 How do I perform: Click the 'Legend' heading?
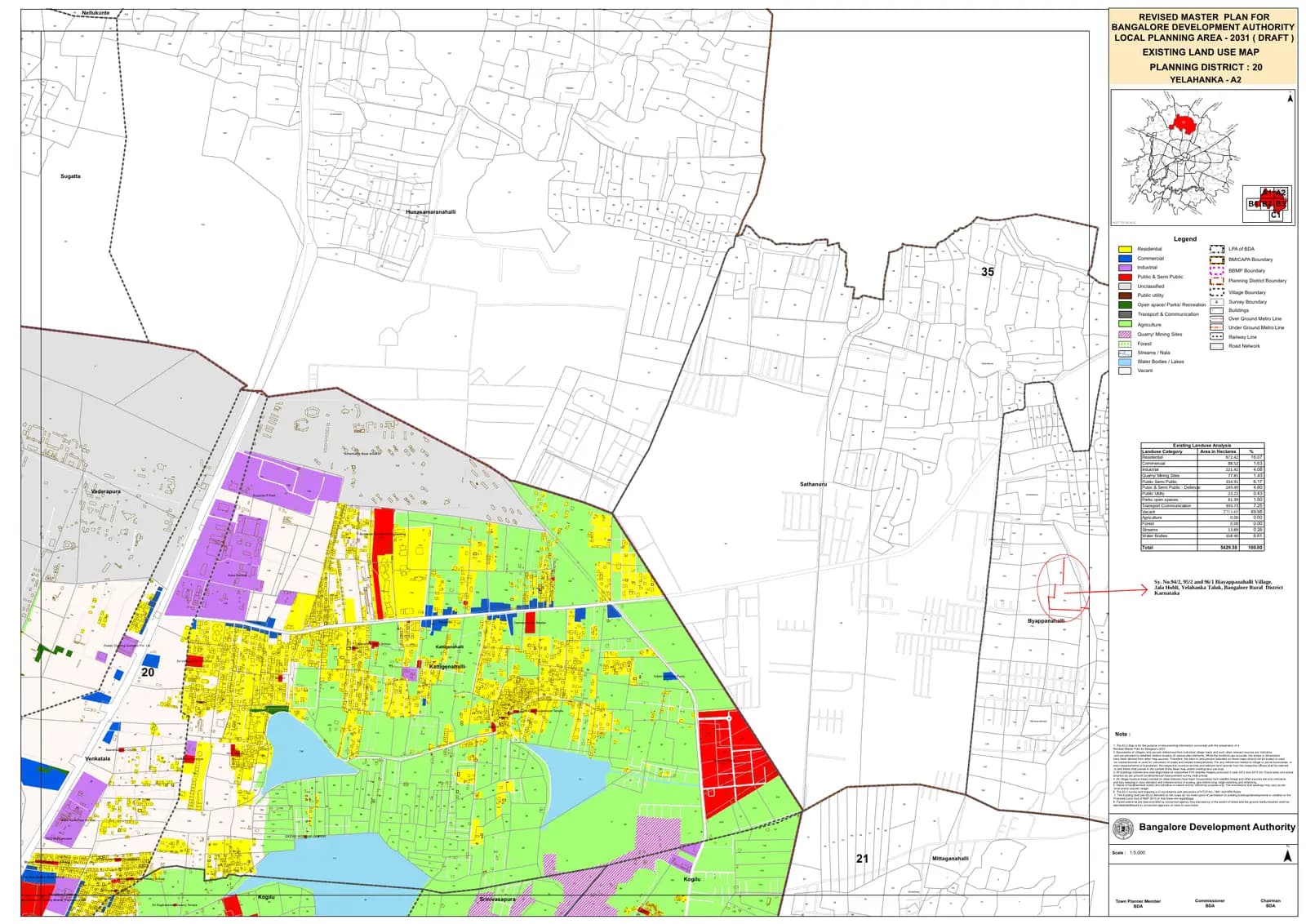[1185, 239]
